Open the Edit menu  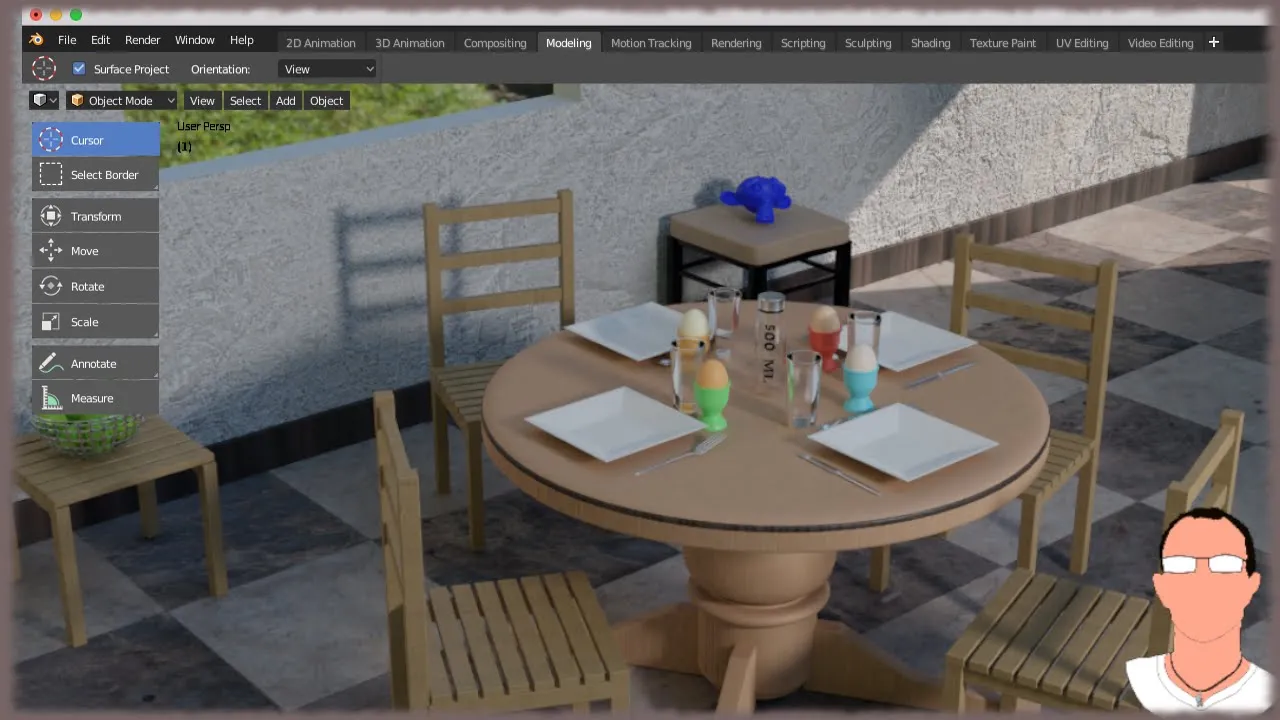click(100, 40)
